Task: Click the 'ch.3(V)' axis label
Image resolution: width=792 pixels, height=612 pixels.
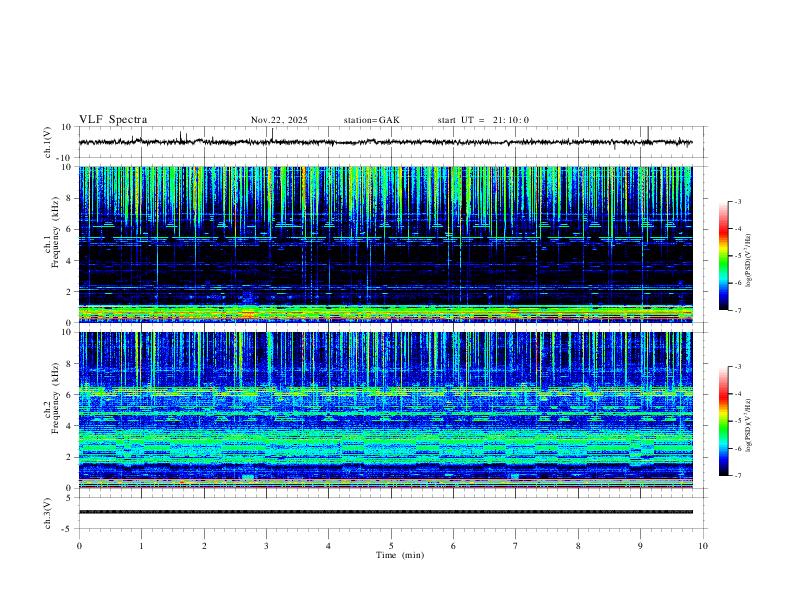Action: point(48,513)
